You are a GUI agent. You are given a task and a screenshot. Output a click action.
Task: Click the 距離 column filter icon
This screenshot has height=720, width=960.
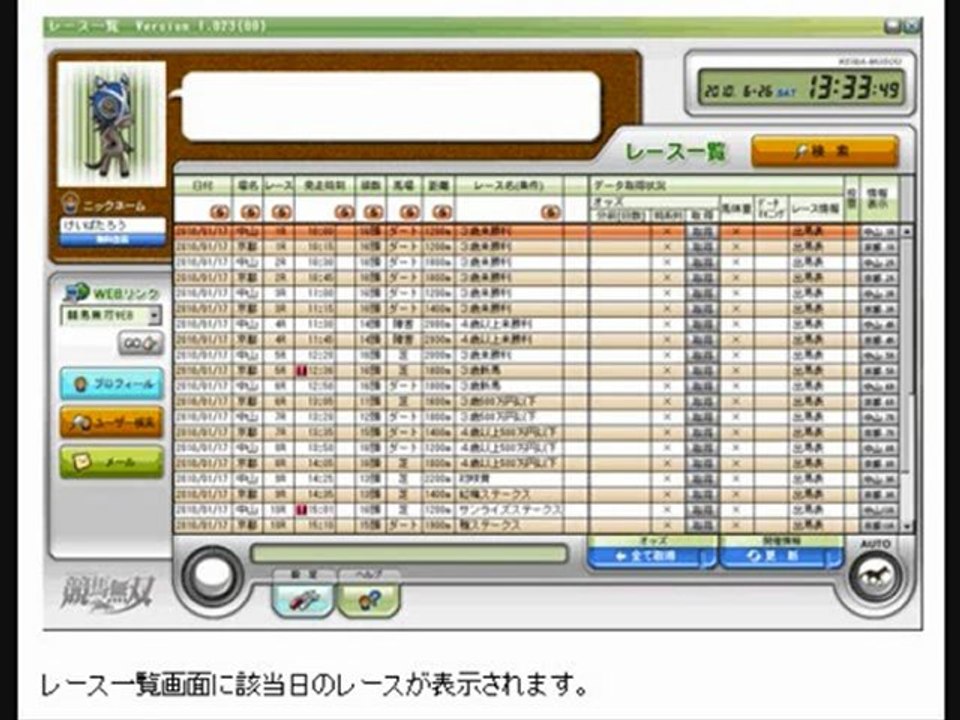(441, 212)
